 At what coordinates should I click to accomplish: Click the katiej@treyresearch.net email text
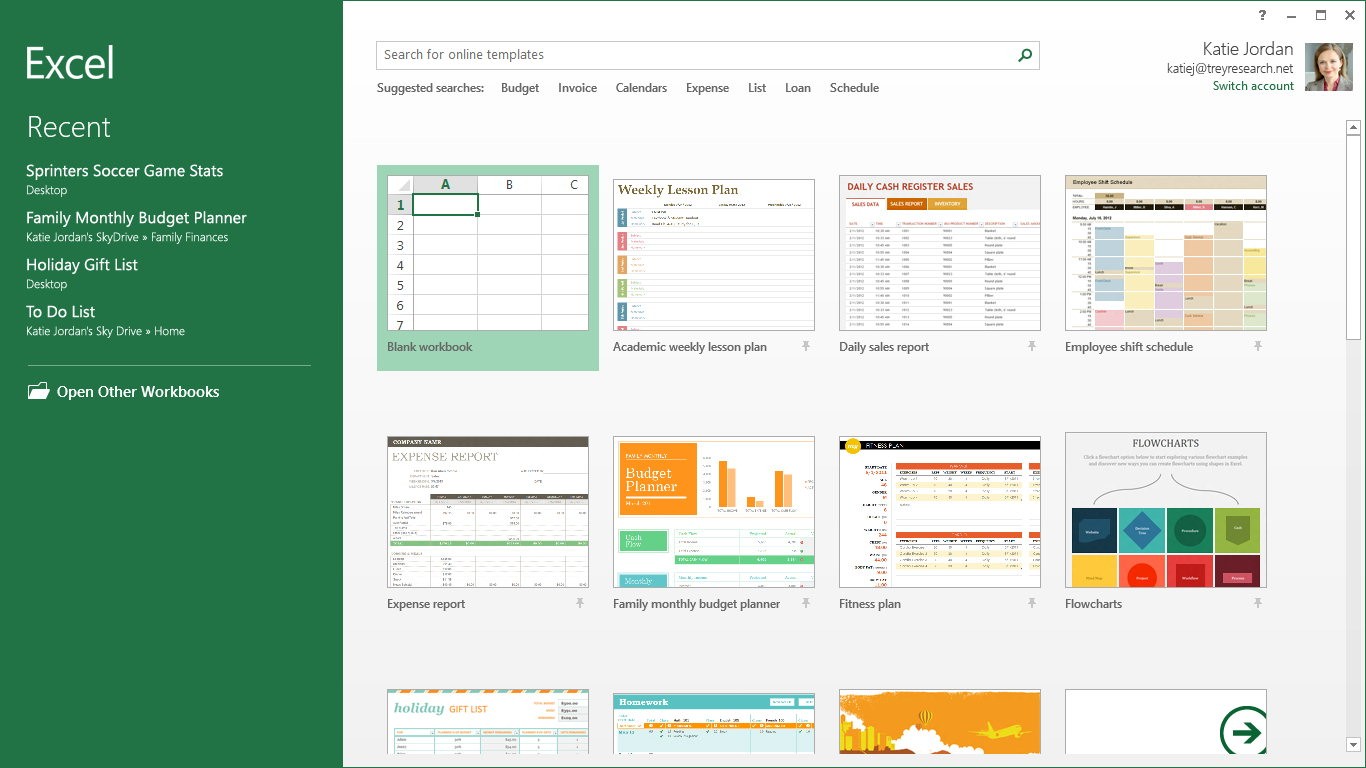[x=1230, y=69]
